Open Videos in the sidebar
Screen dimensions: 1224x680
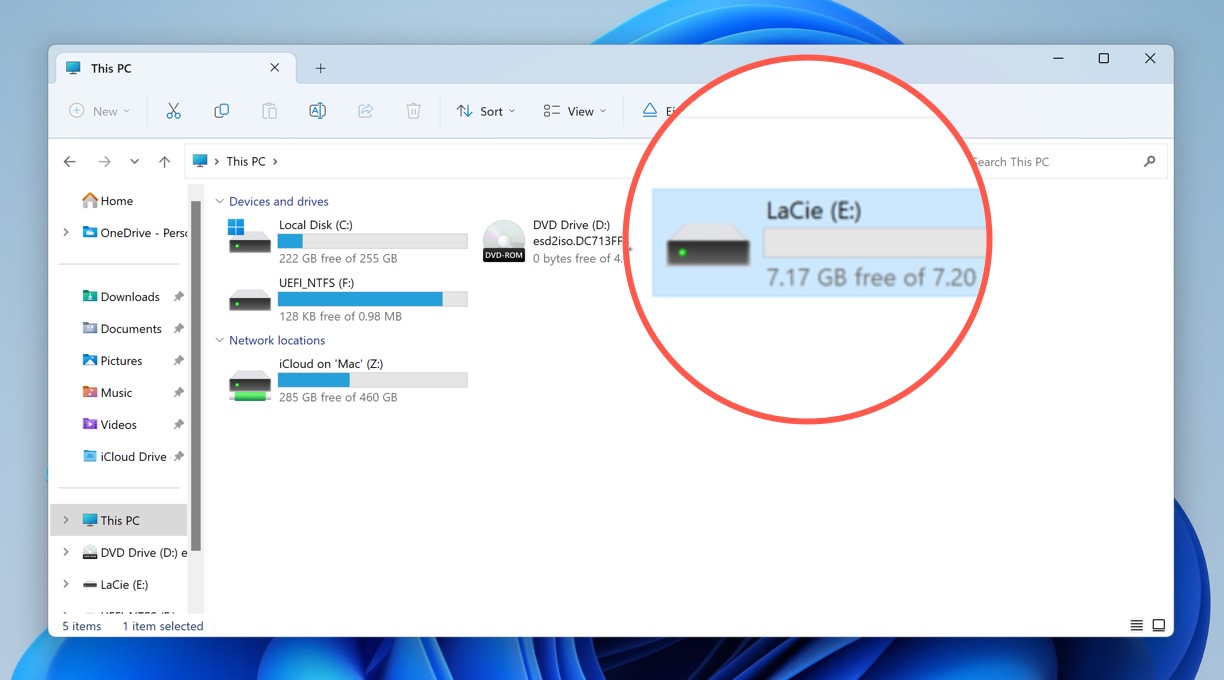(109, 424)
